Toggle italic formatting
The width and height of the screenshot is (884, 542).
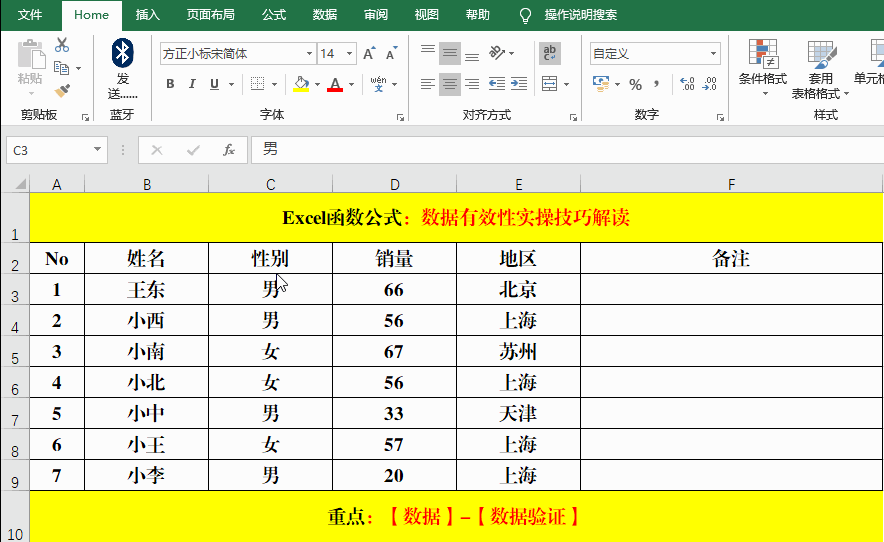(192, 84)
